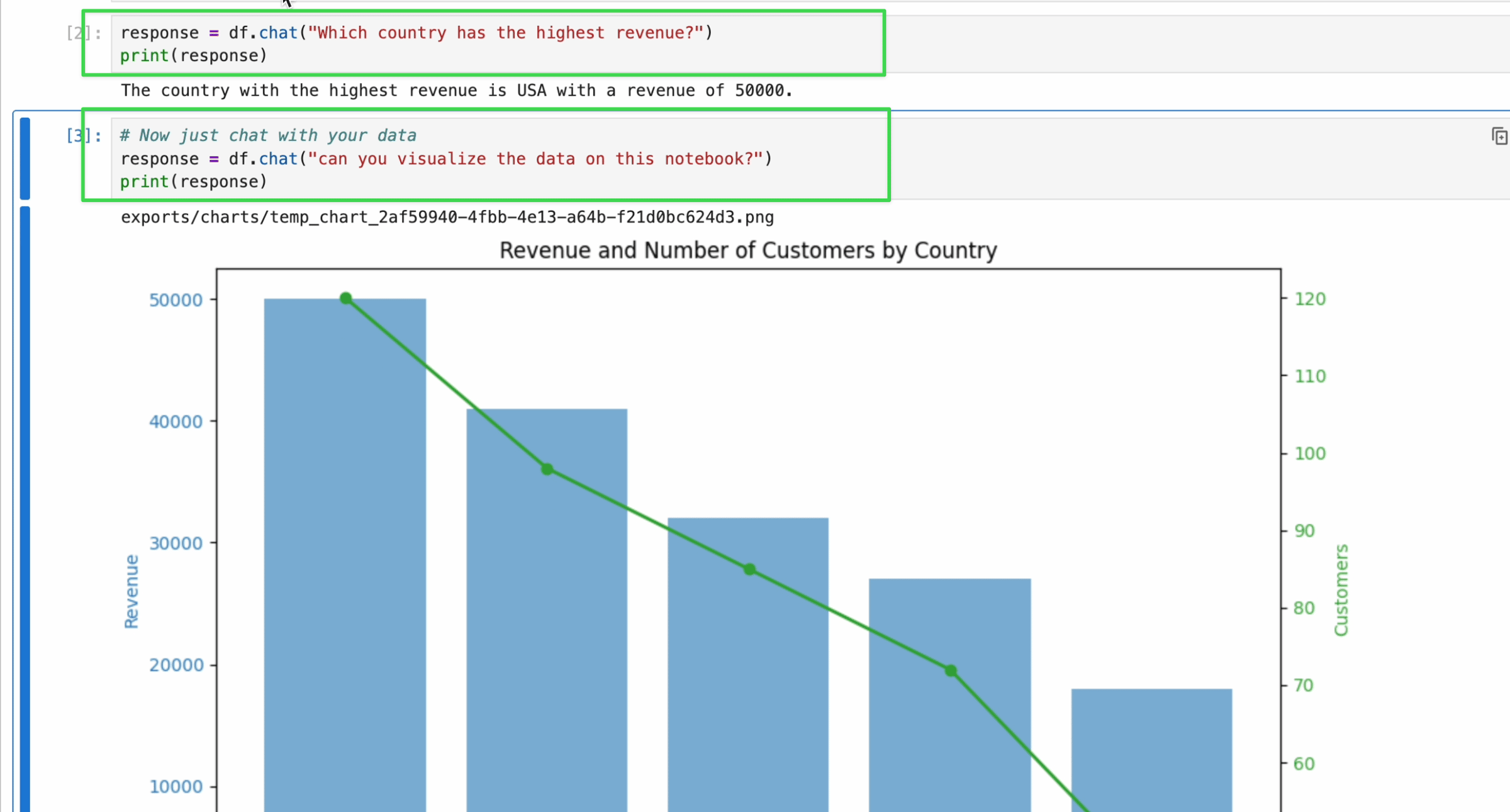1510x812 pixels.
Task: Click the green marker on the fourth bar
Action: (x=951, y=671)
